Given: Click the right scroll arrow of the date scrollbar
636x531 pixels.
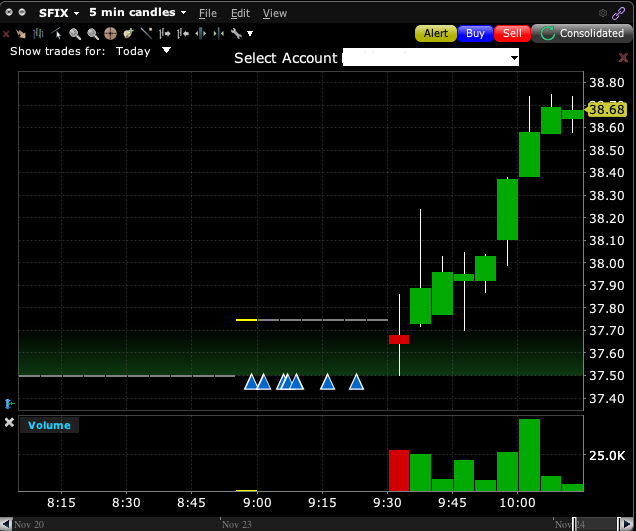Looking at the screenshot, I should [x=627, y=524].
